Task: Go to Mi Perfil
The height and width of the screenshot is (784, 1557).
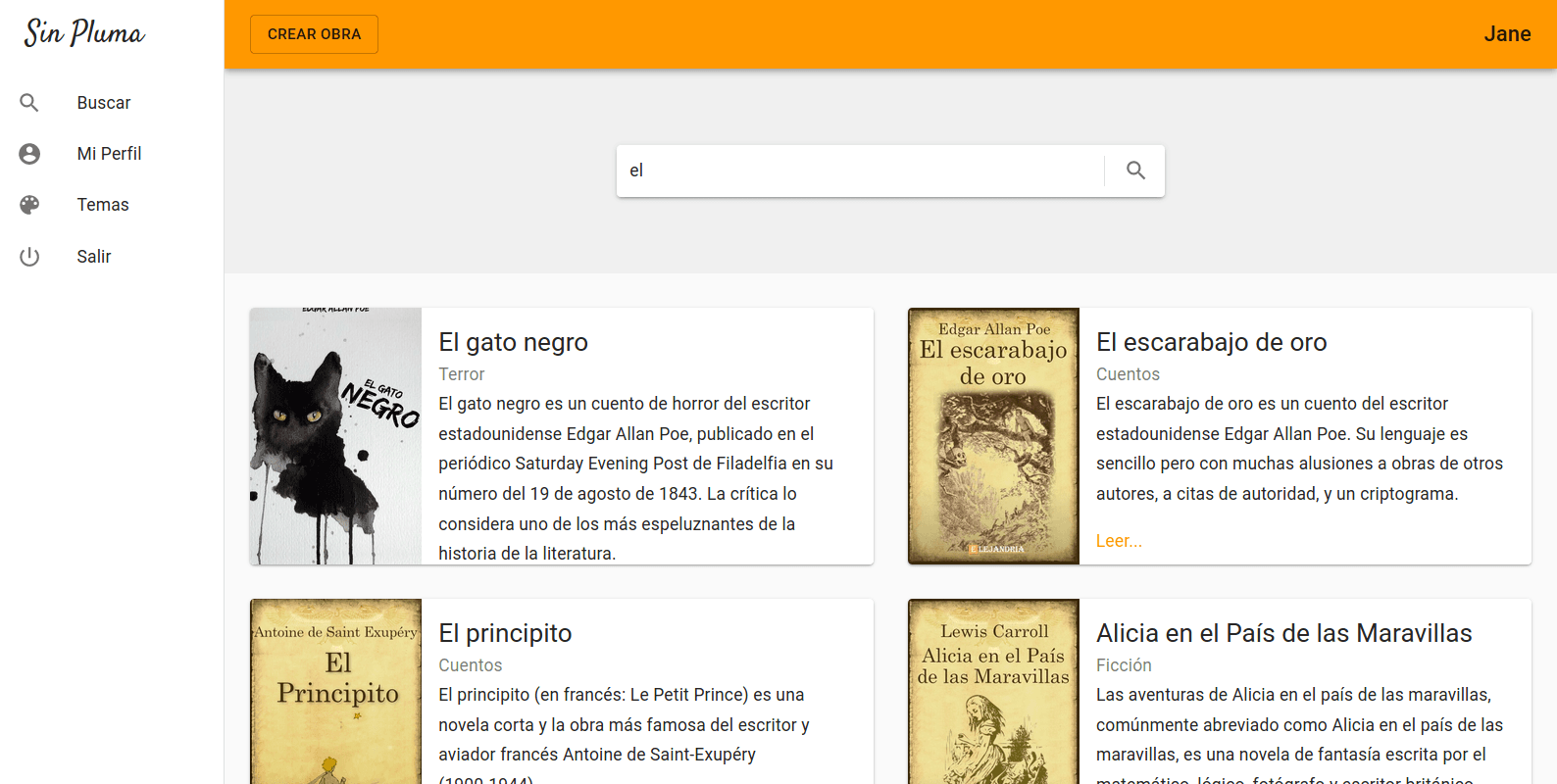Action: tap(112, 154)
